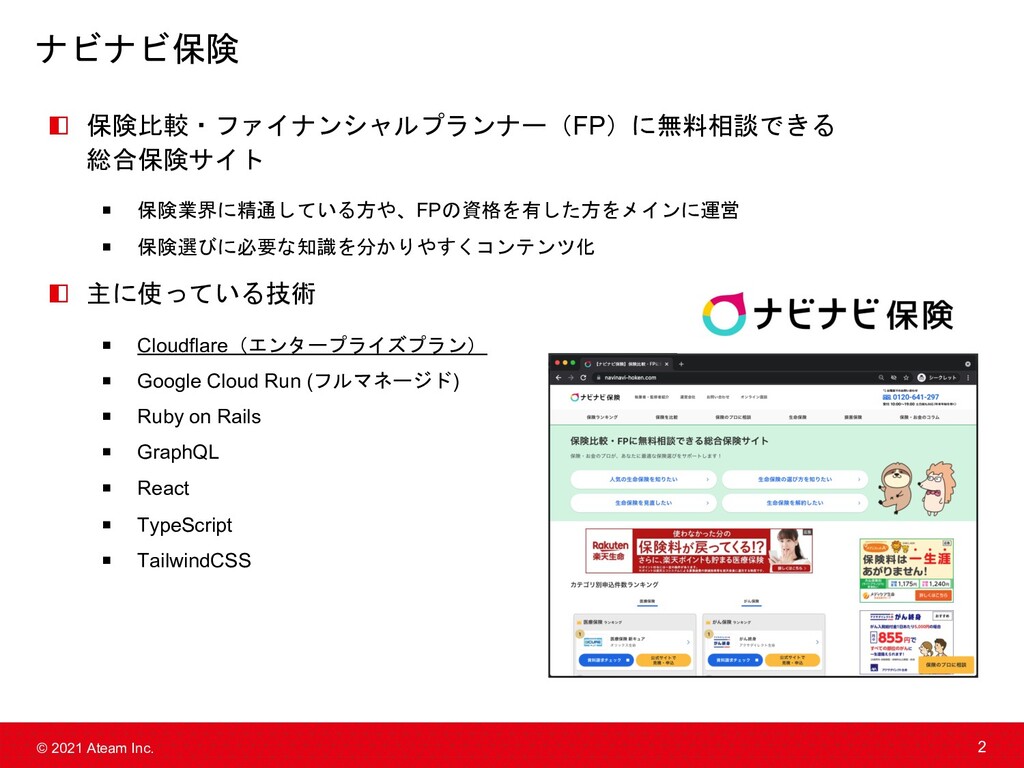Click the 'TailwindCSS' bullet text
Image resolution: width=1024 pixels, height=768 pixels.
[x=194, y=560]
